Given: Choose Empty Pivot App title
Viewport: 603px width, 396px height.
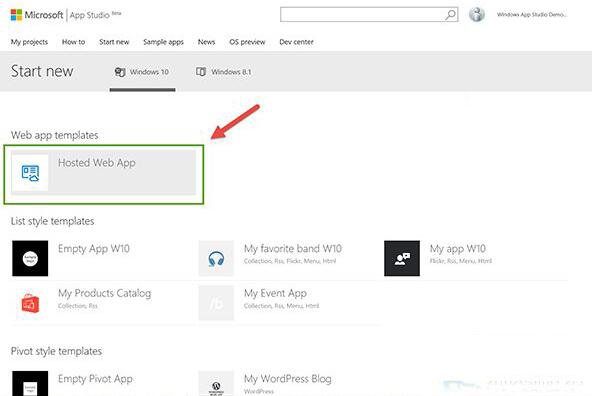Looking at the screenshot, I should pyautogui.click(x=95, y=379).
